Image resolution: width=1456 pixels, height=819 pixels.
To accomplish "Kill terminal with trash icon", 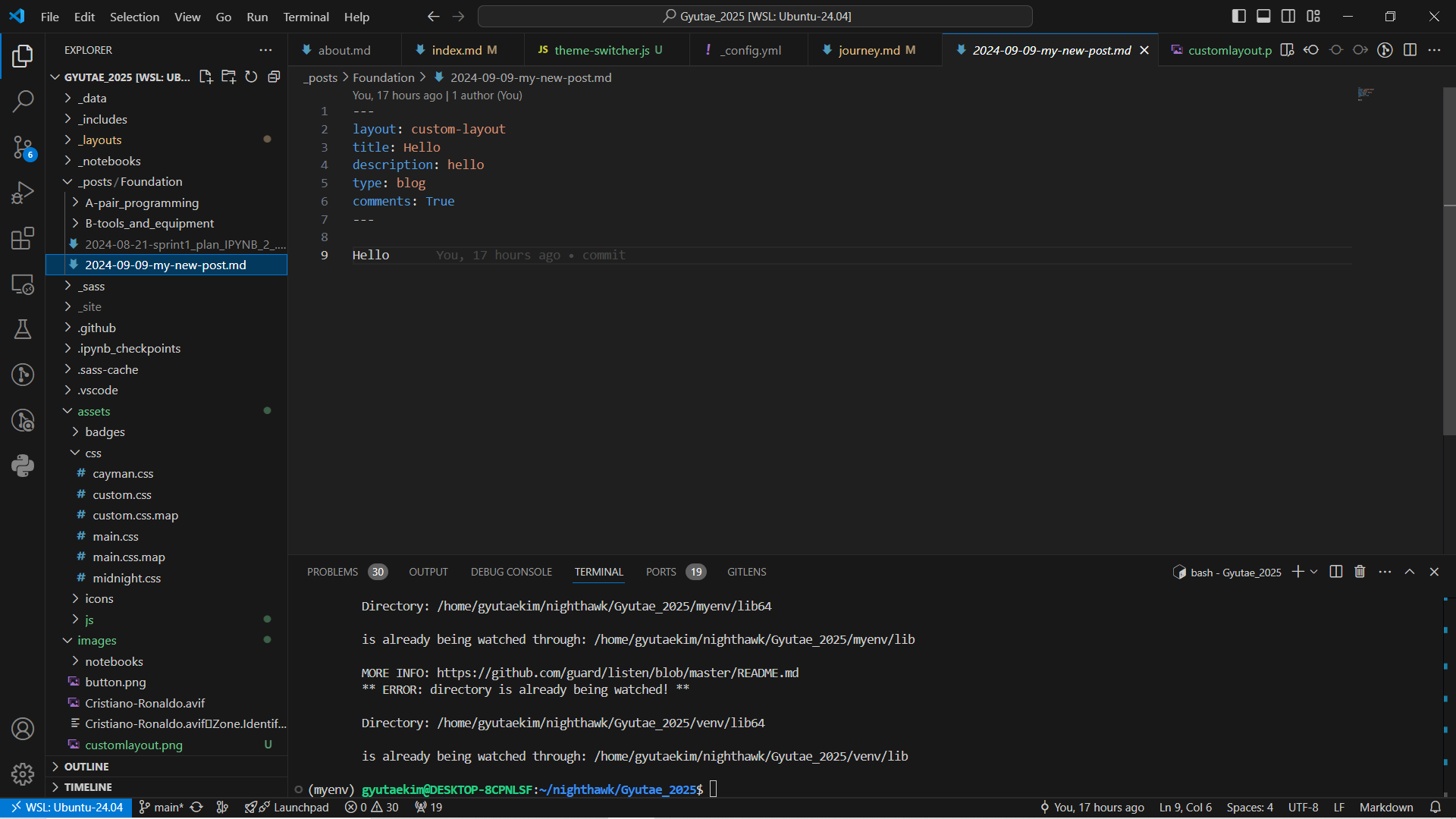I will tap(1360, 572).
